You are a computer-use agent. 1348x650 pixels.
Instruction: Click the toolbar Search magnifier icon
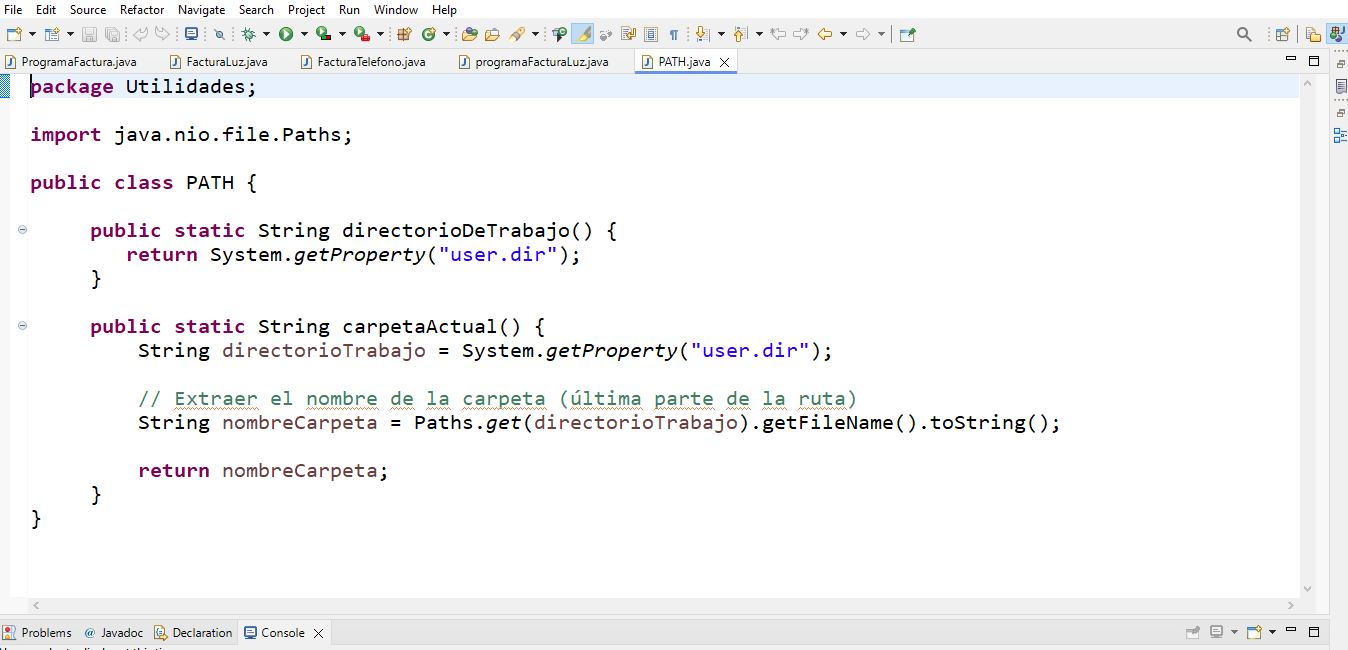click(1244, 34)
